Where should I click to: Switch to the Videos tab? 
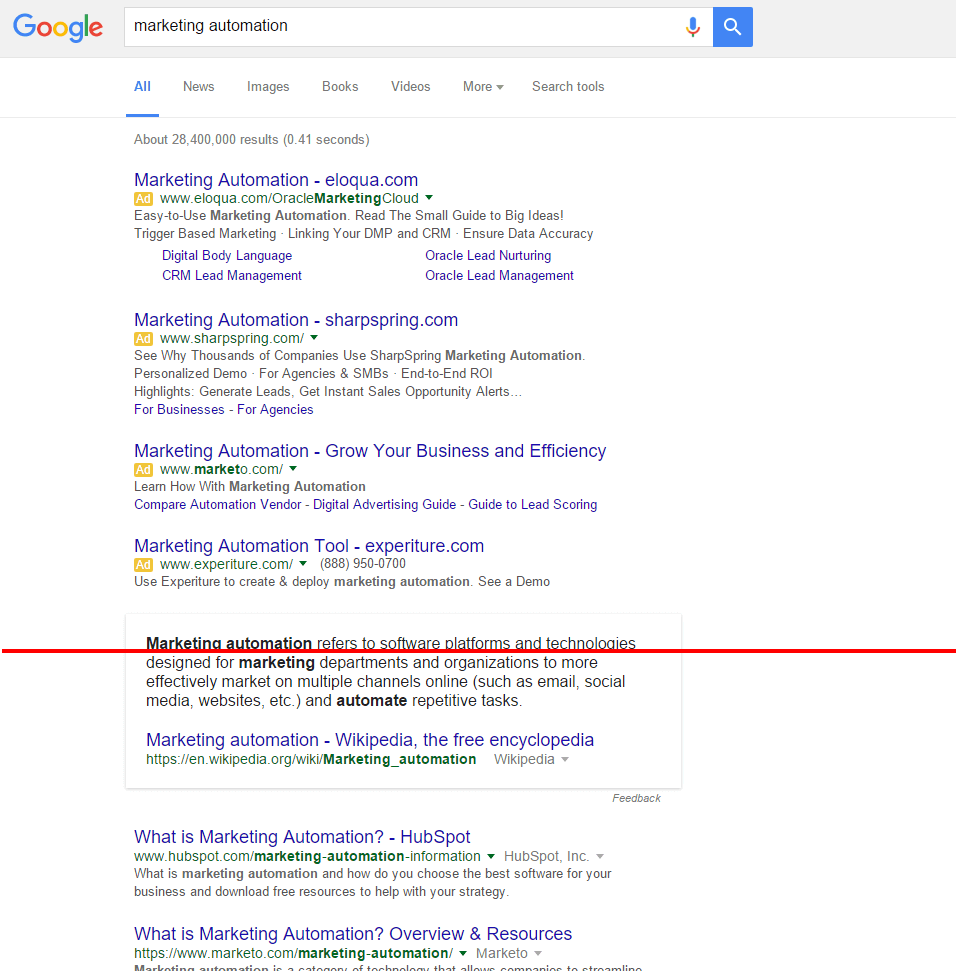411,87
